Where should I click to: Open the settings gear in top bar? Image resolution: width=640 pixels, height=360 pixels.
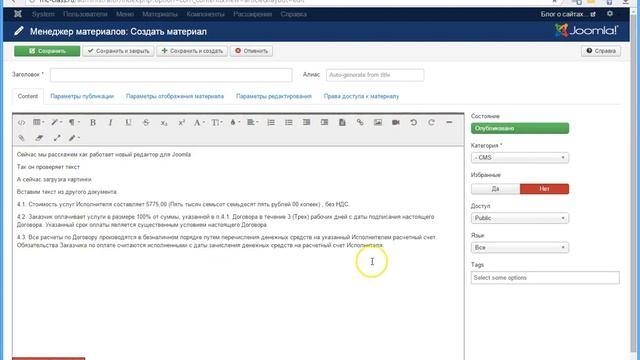click(609, 13)
